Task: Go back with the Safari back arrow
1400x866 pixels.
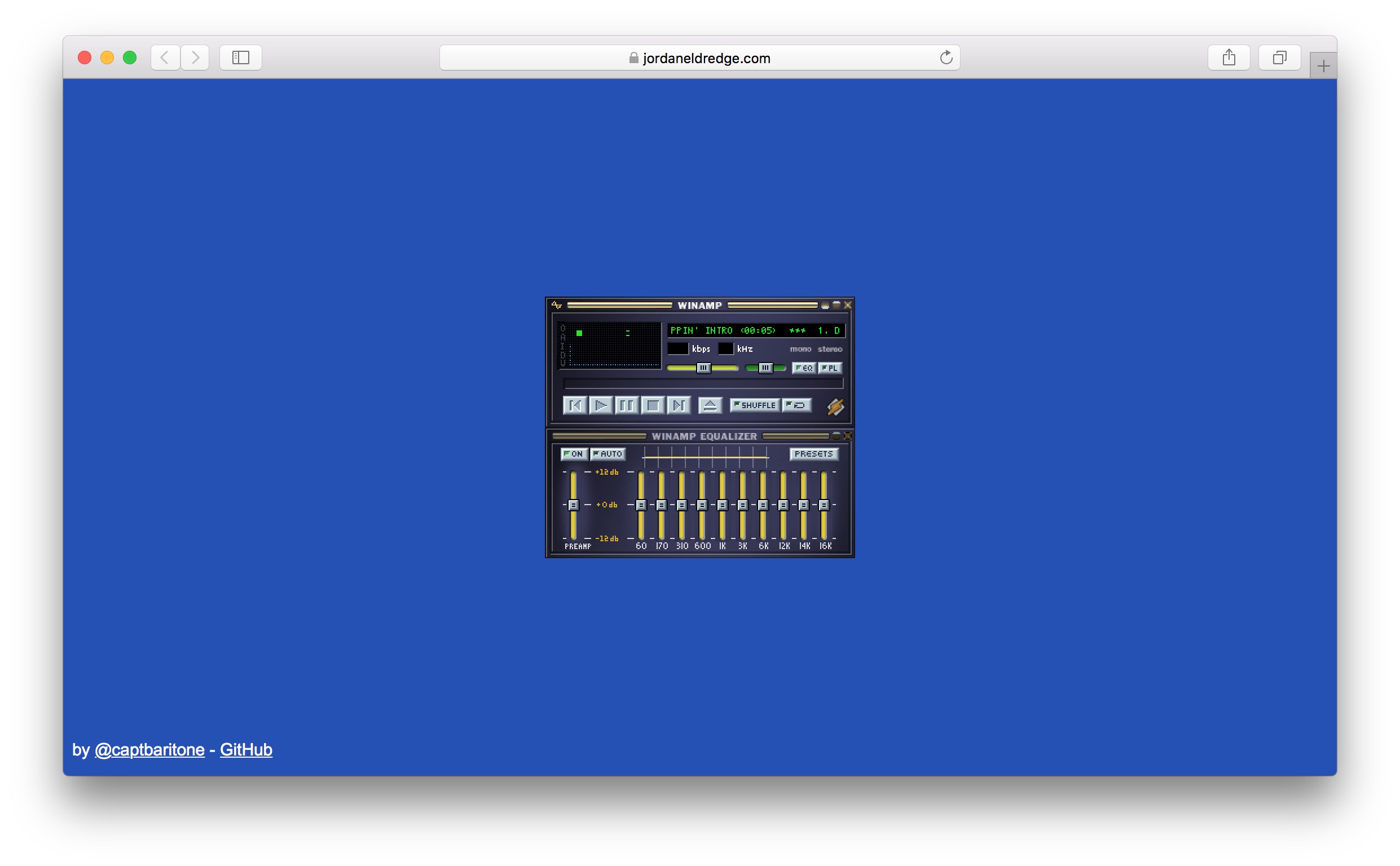Action: tap(165, 58)
